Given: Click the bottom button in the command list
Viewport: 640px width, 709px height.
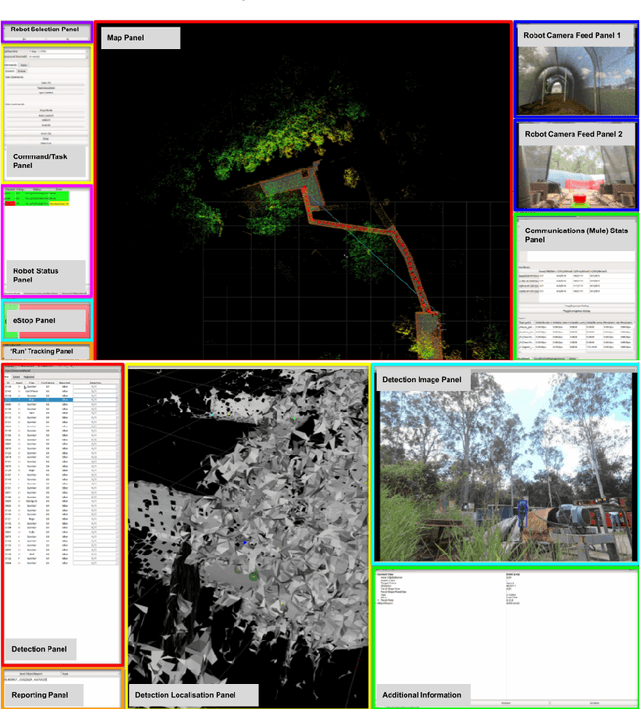Looking at the screenshot, I should (47, 144).
